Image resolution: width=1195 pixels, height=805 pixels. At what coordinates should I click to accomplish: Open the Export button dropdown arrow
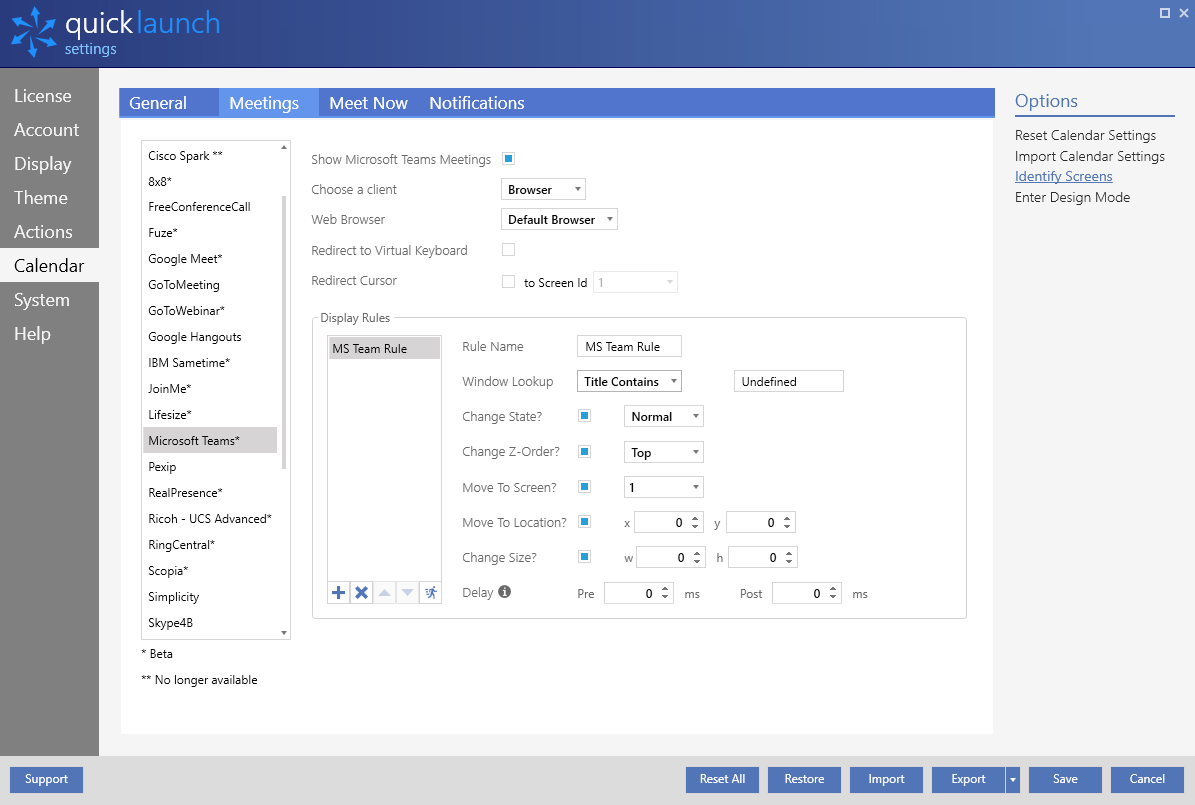pyautogui.click(x=1013, y=780)
